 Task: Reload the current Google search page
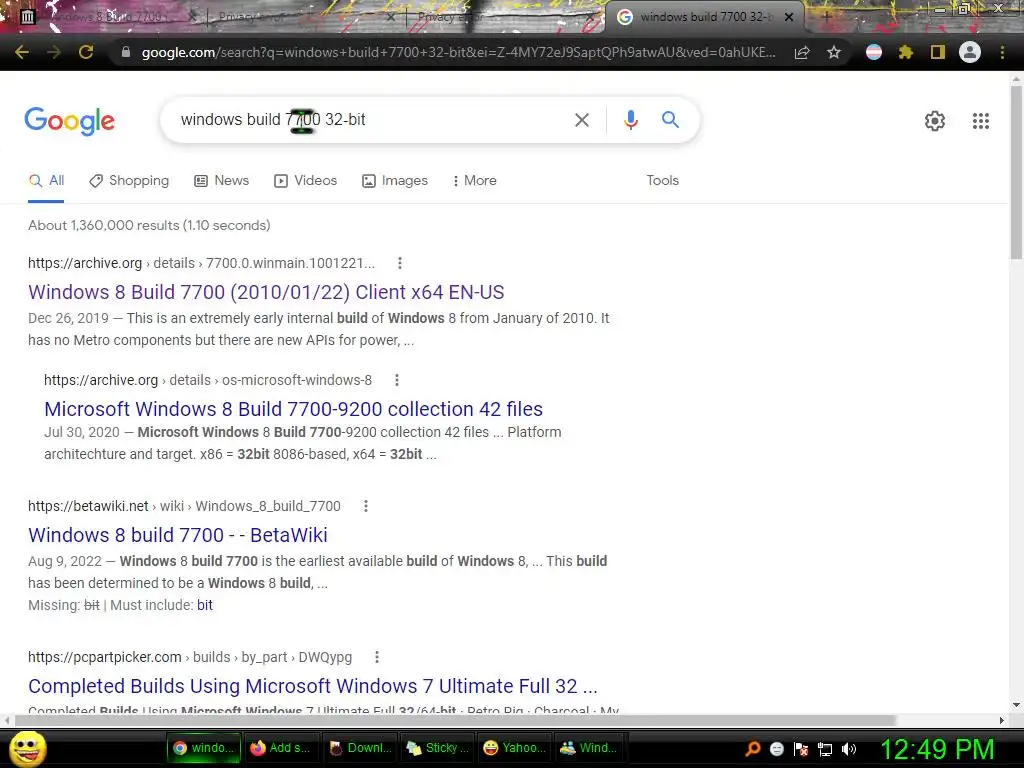pos(86,52)
